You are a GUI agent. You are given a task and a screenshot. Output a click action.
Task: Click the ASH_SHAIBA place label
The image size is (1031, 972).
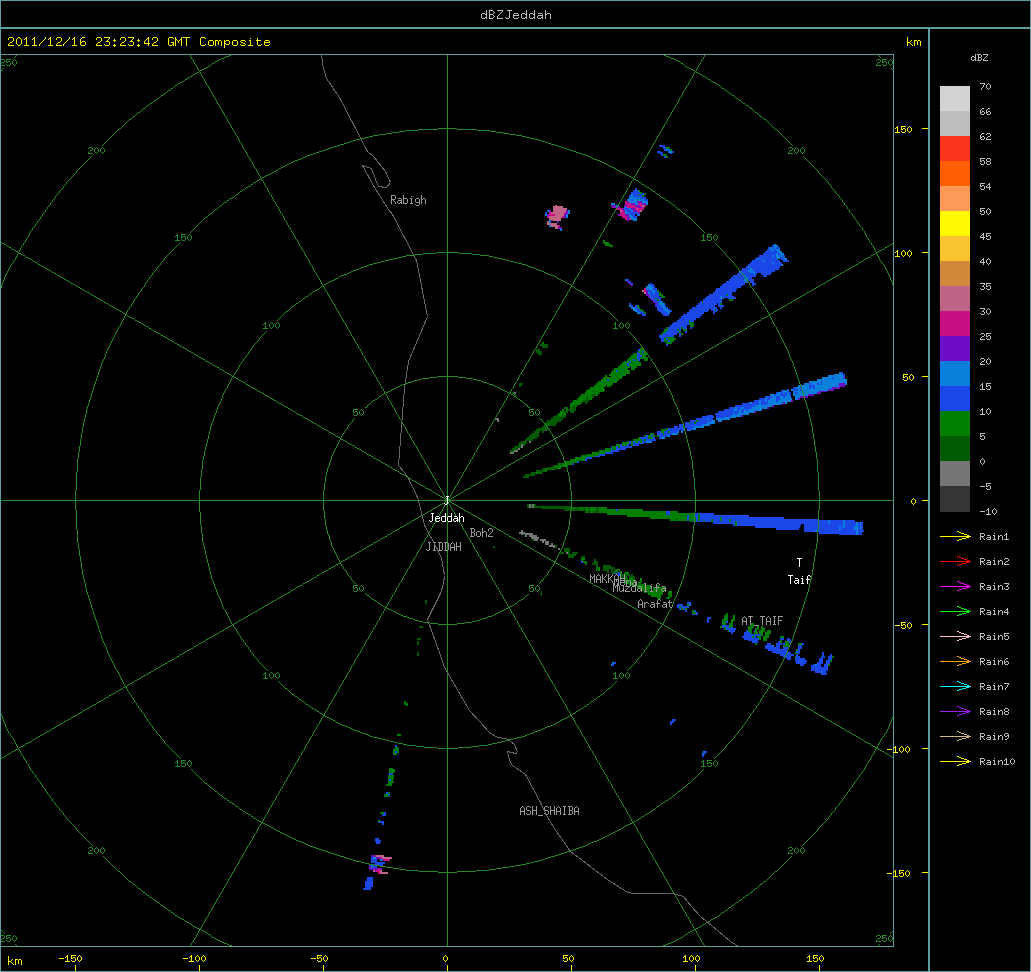pos(550,811)
